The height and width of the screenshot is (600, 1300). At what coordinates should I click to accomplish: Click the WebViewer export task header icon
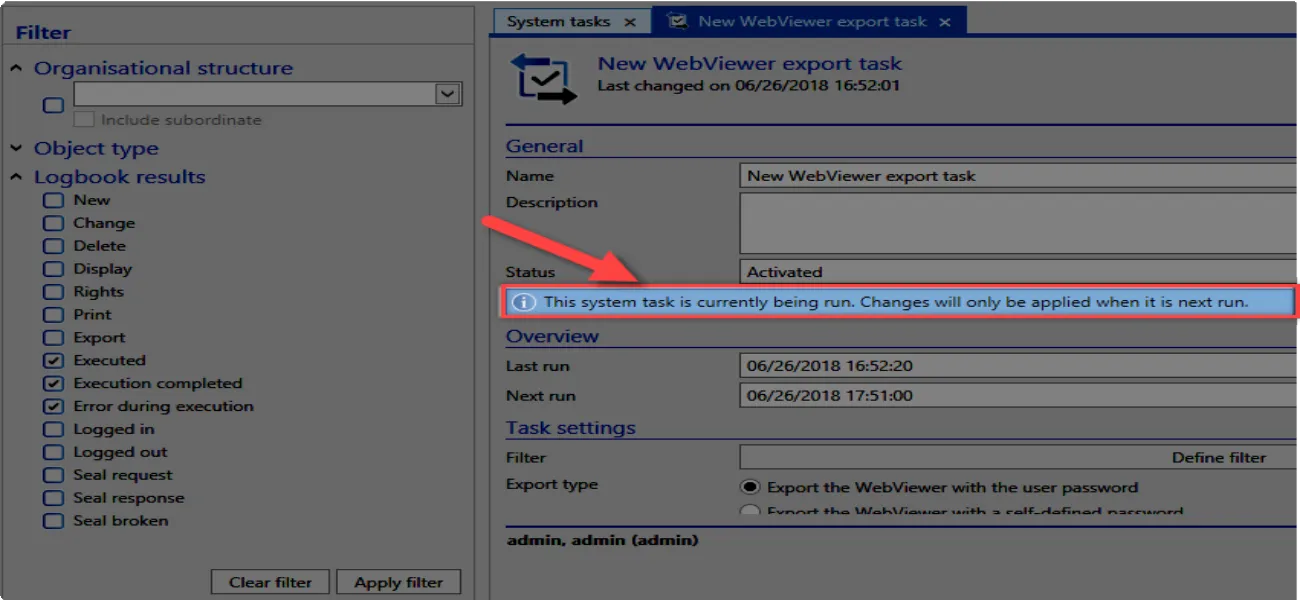click(544, 80)
